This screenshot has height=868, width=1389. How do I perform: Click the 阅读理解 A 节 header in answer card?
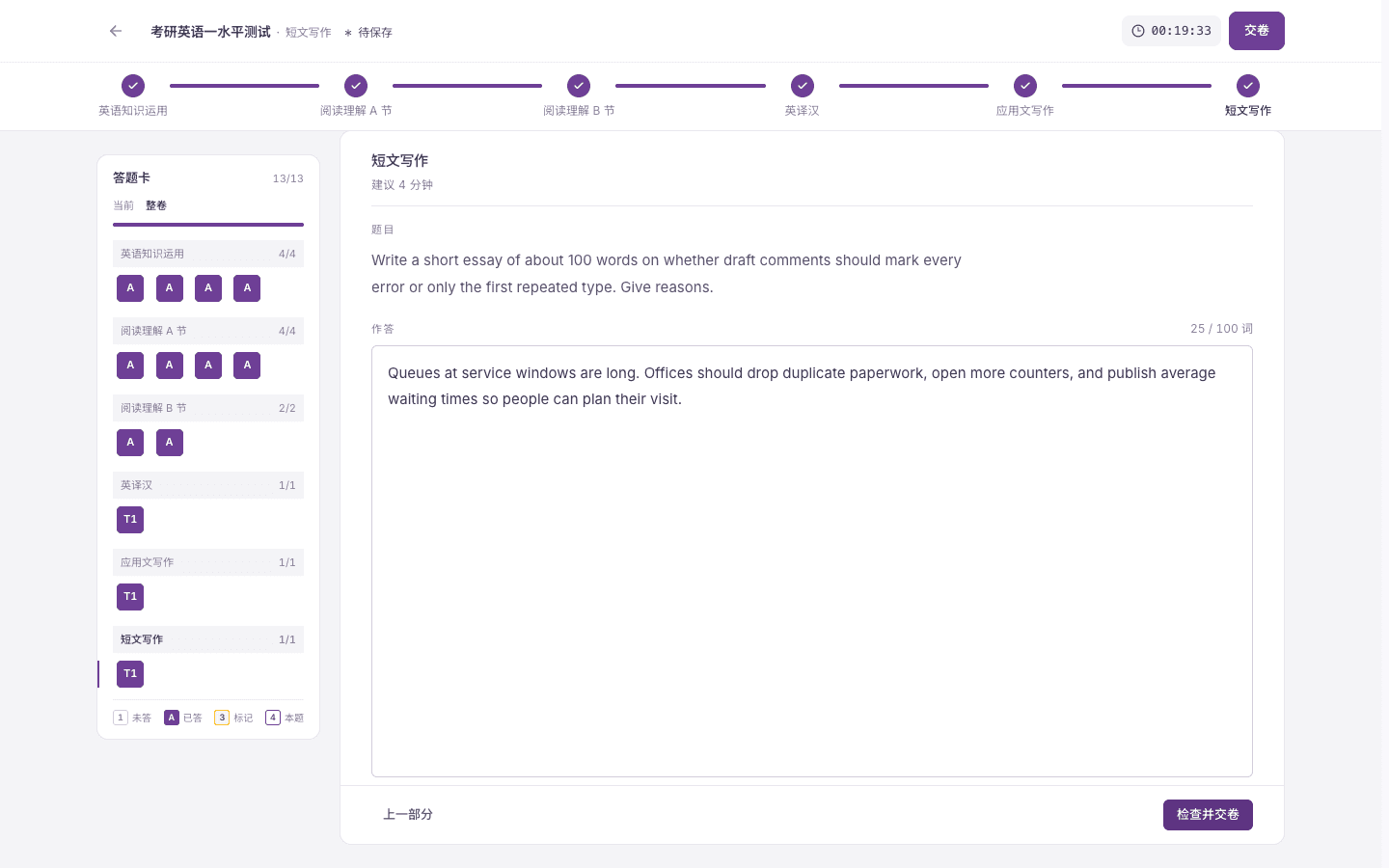(x=208, y=331)
